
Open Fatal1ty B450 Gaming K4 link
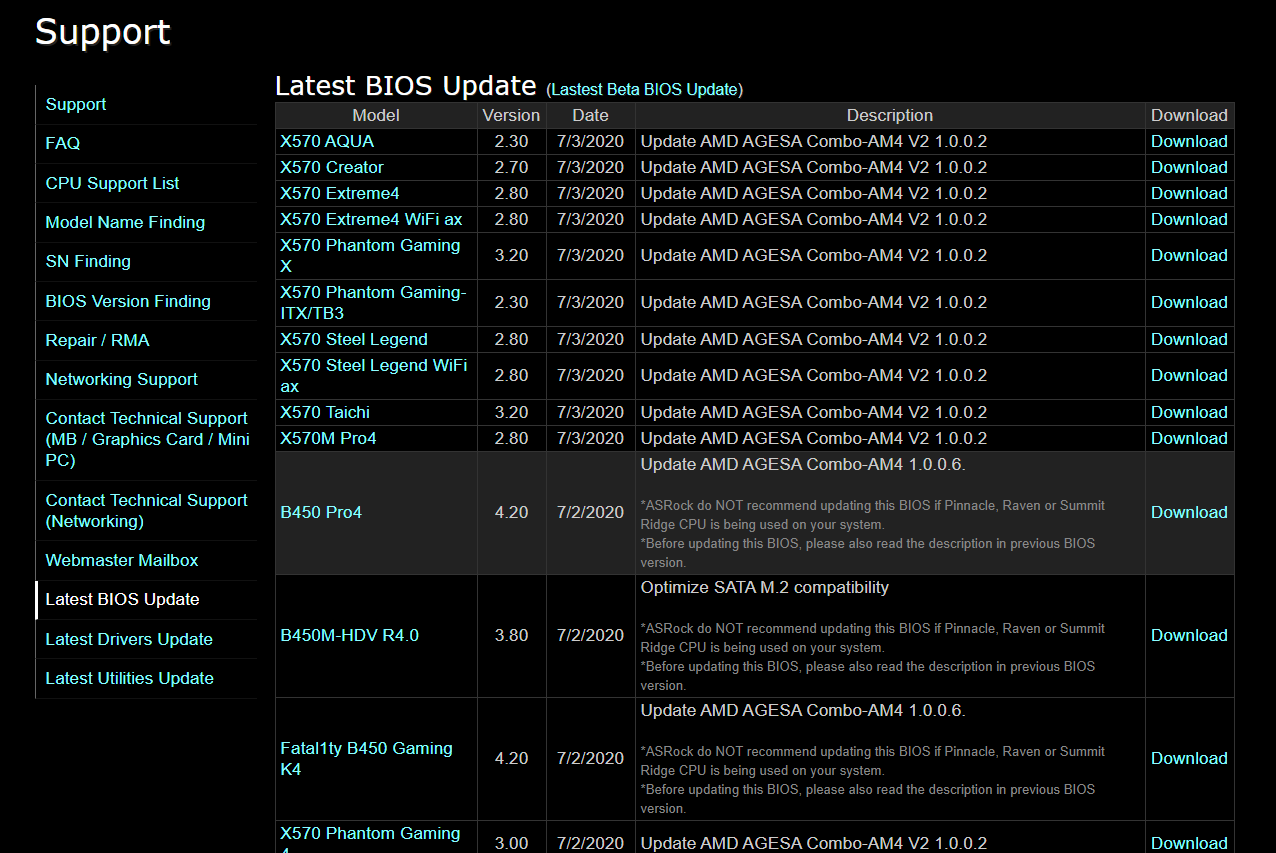pyautogui.click(x=366, y=758)
